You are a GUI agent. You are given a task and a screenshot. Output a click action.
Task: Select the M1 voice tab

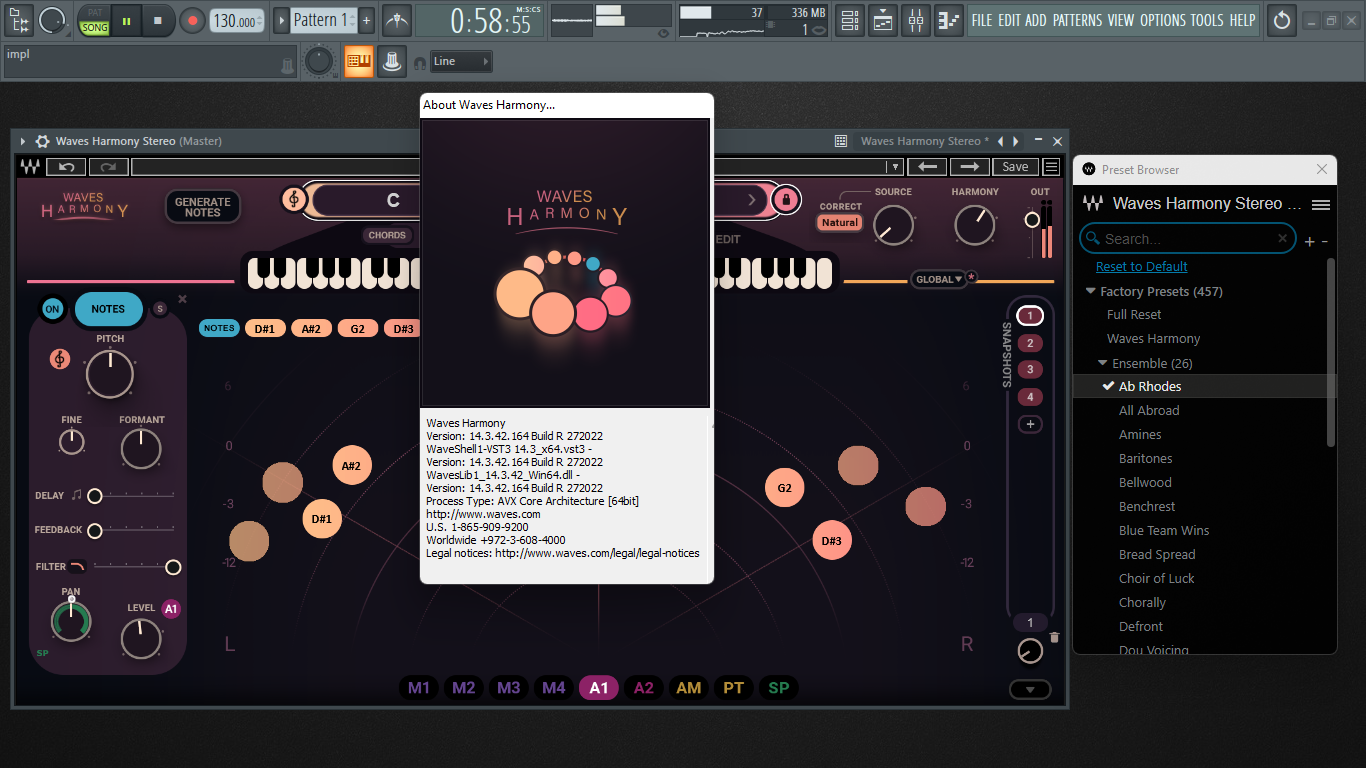tap(418, 688)
